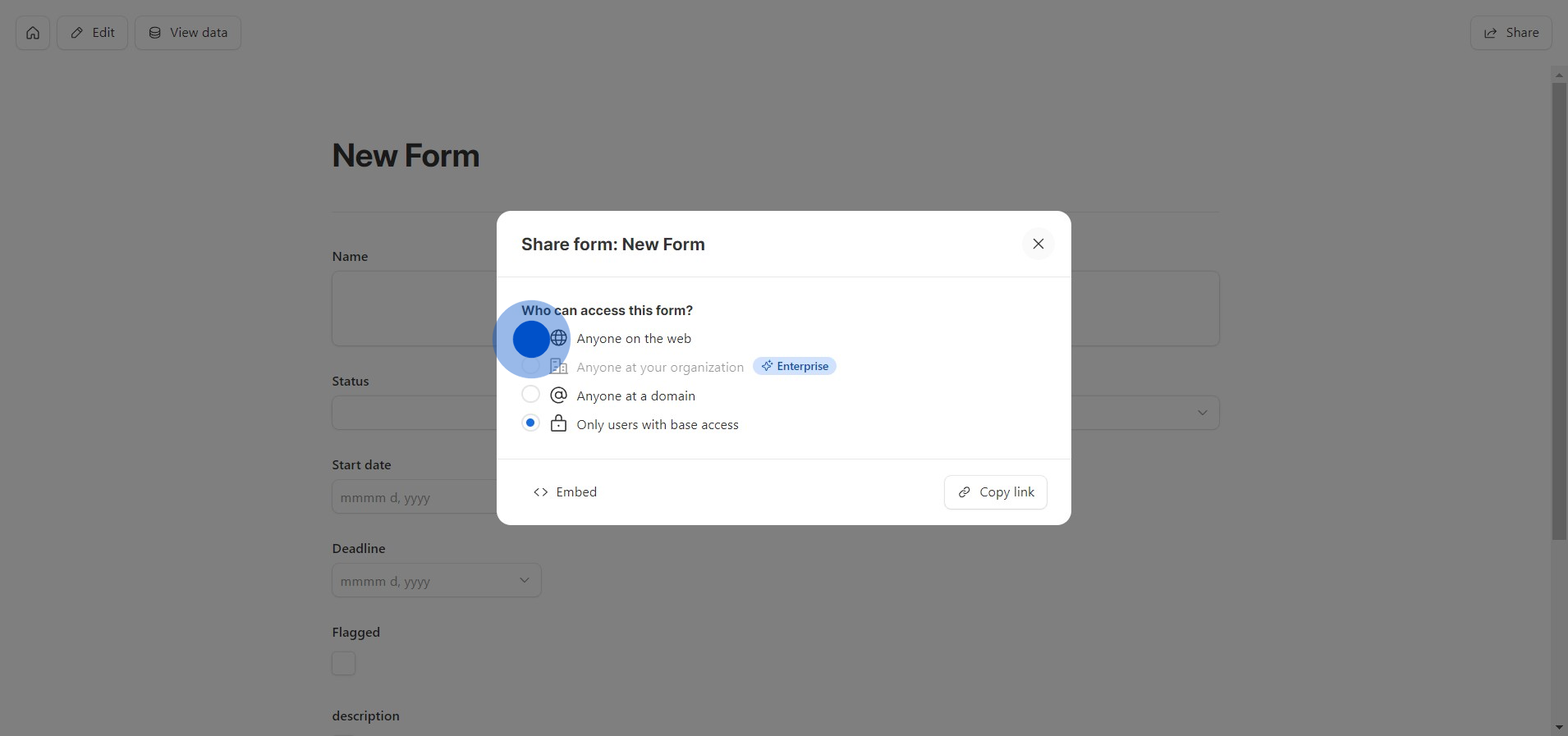Click the organization building icon
The height and width of the screenshot is (736, 1568).
click(559, 367)
